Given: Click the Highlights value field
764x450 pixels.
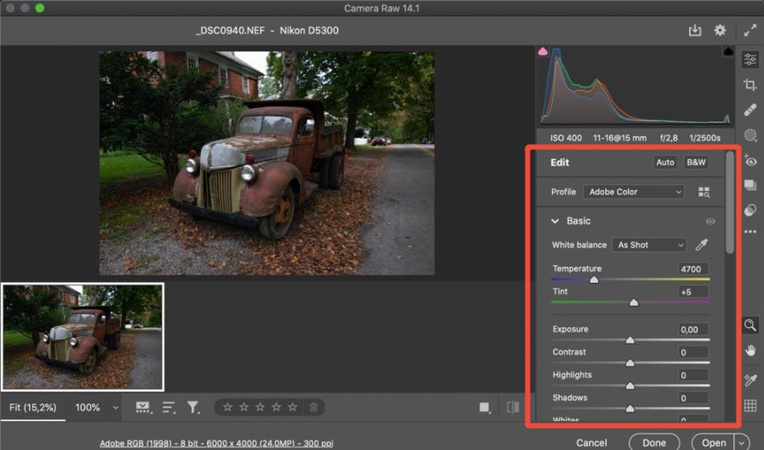Looking at the screenshot, I should [693, 375].
